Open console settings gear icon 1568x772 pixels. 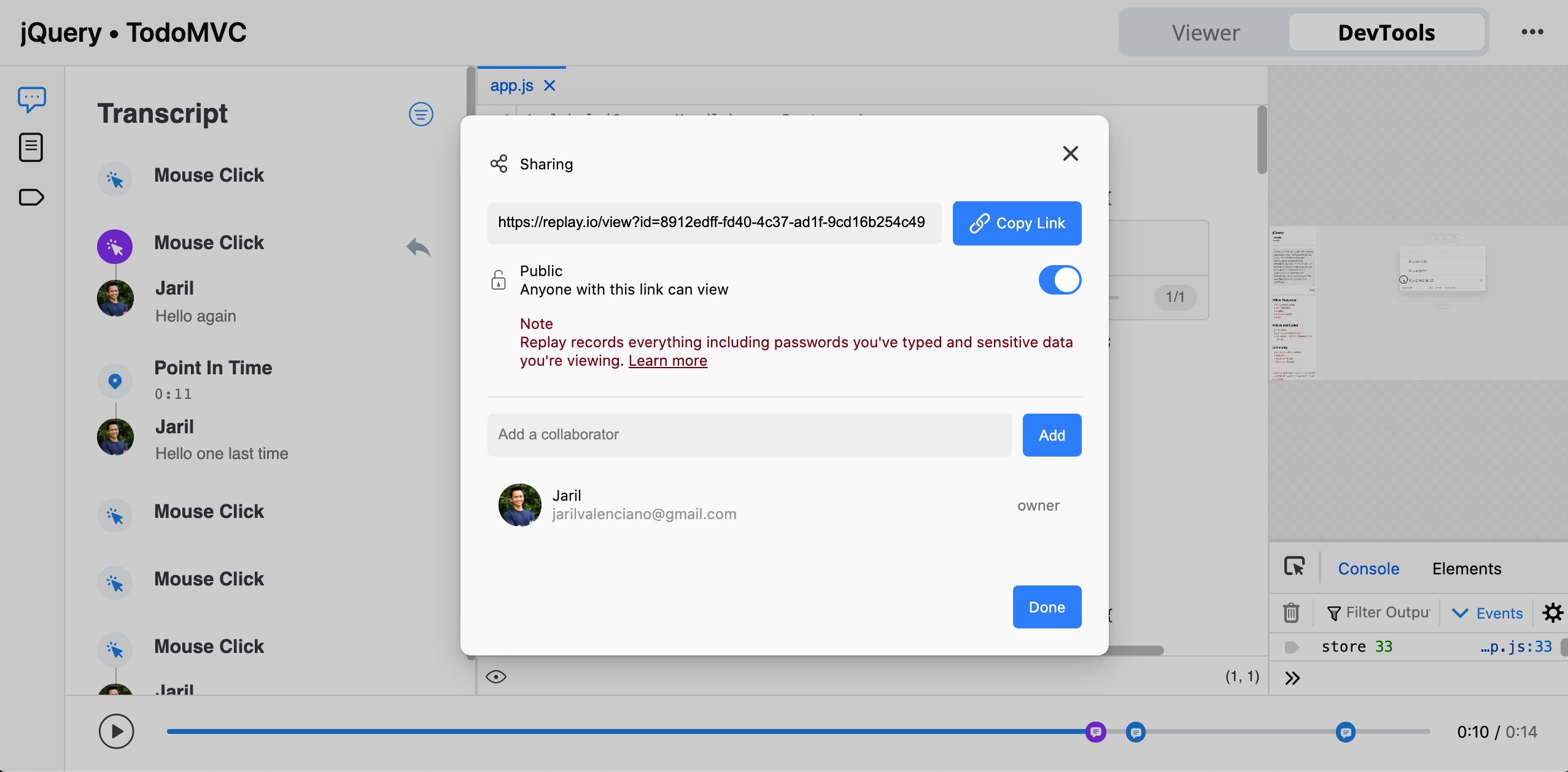point(1552,612)
